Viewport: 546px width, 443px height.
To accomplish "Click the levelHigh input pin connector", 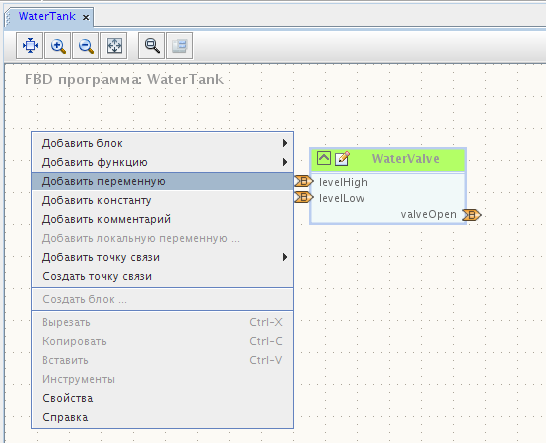I will 304,181.
